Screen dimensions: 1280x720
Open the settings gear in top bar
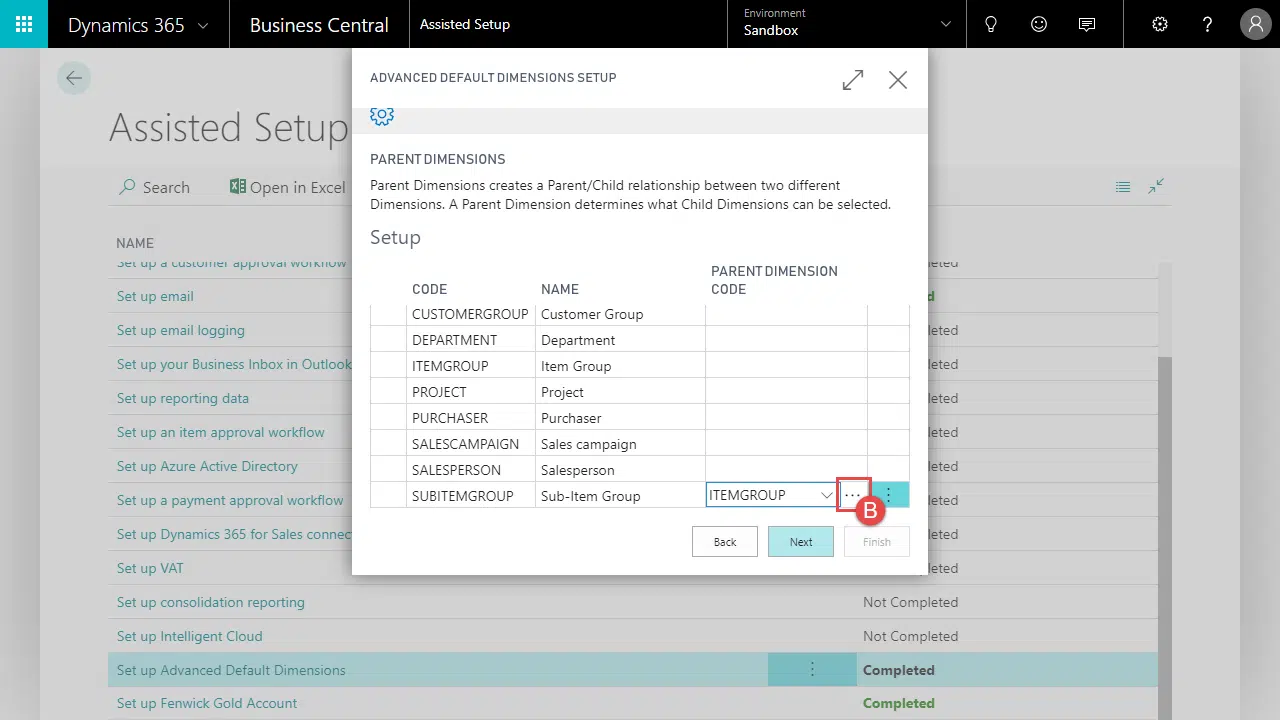tap(1160, 24)
